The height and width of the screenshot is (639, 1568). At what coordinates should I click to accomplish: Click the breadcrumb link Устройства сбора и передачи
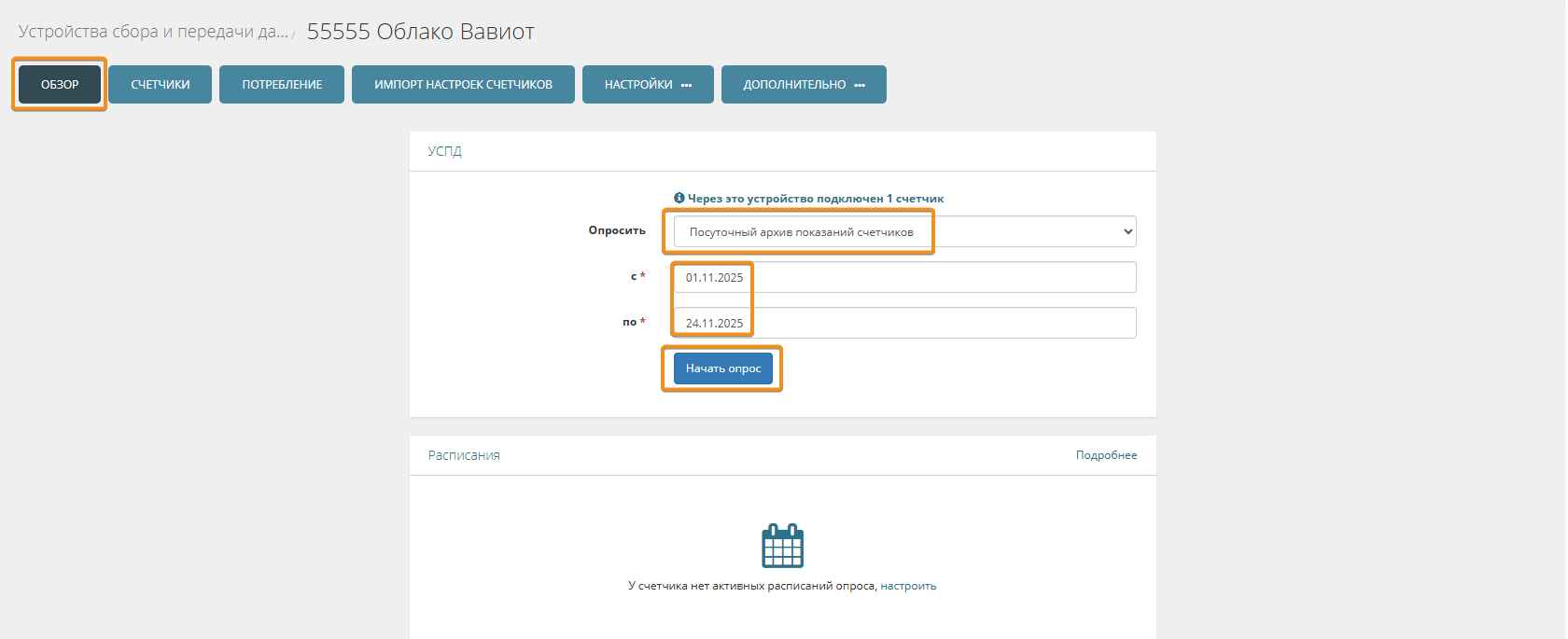pyautogui.click(x=153, y=32)
